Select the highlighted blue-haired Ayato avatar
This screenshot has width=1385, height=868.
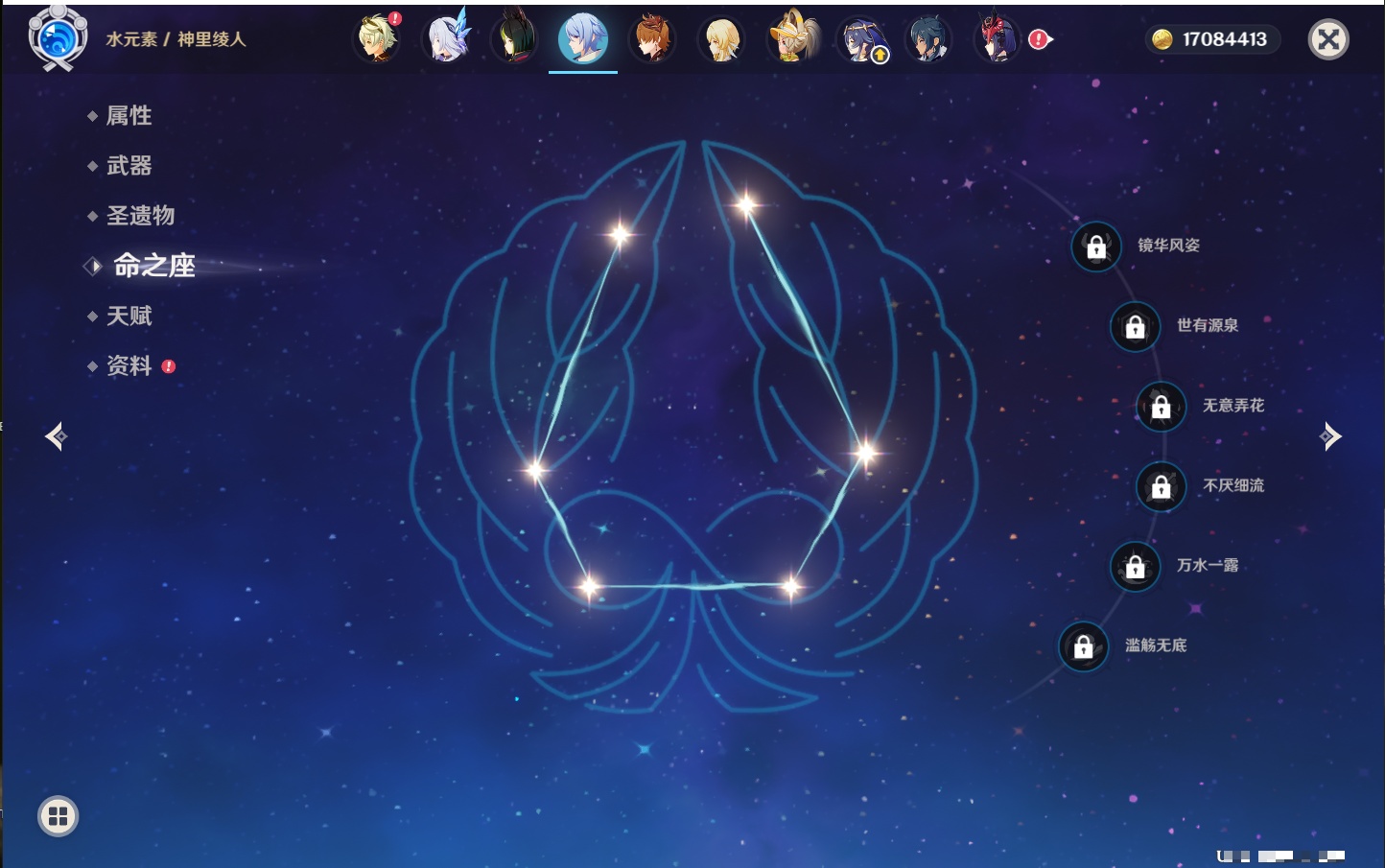583,39
